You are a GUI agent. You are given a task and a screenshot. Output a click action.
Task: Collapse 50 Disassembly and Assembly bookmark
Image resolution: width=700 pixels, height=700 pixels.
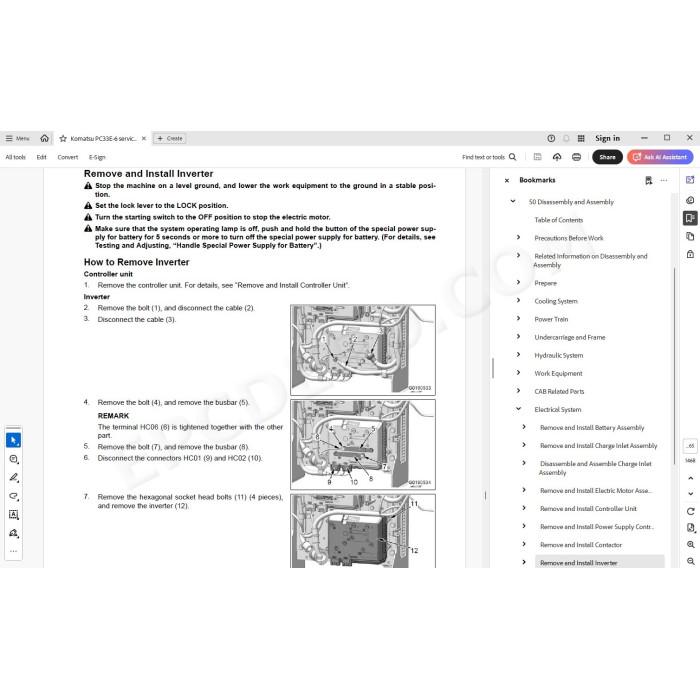513,201
